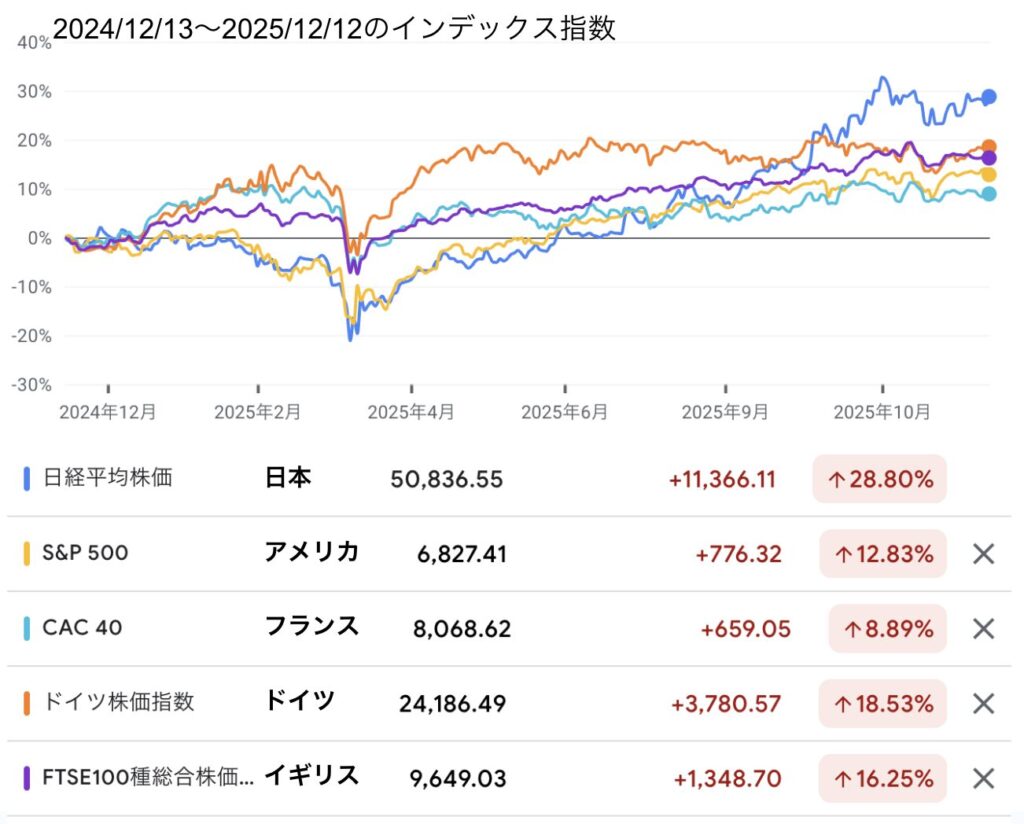The height and width of the screenshot is (824, 1024).
Task: Click the yellow S&P 500 color marker
Action: click(26, 553)
